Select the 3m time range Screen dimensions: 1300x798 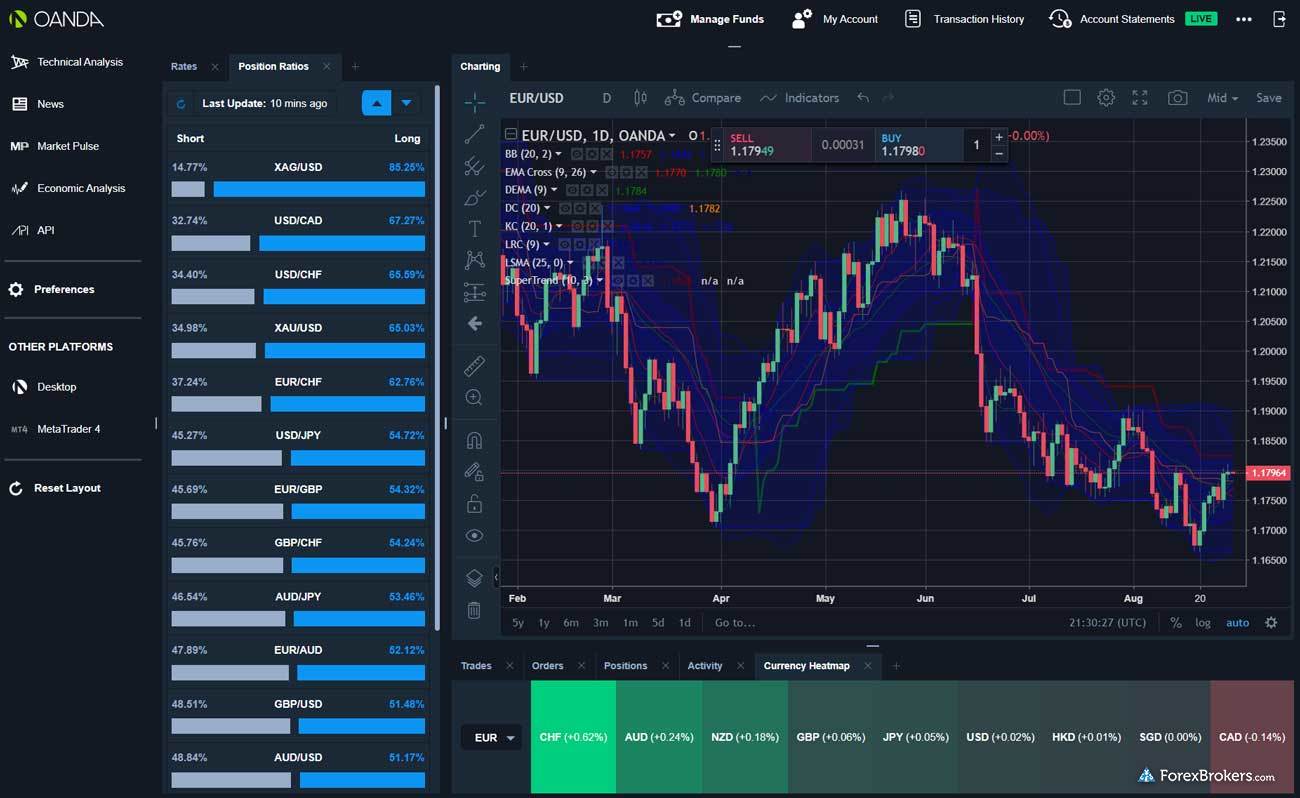coord(600,622)
